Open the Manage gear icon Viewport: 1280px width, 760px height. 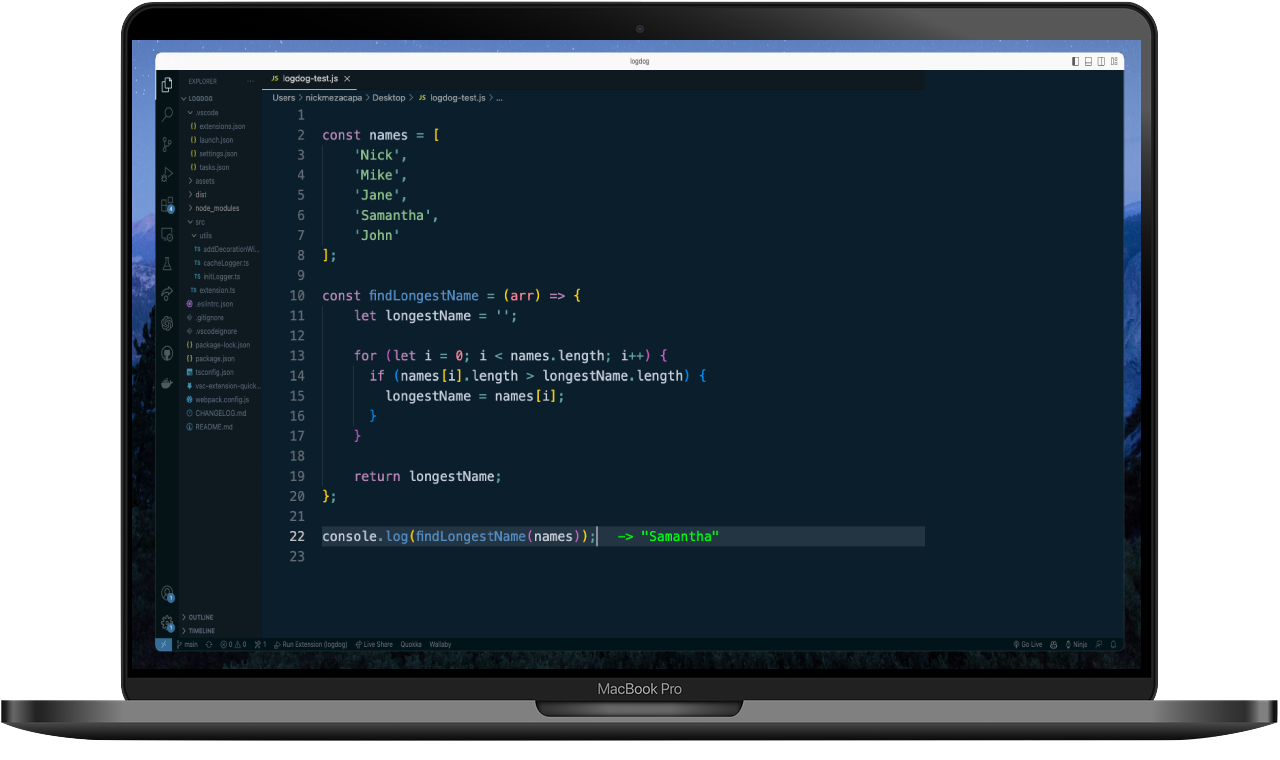167,623
